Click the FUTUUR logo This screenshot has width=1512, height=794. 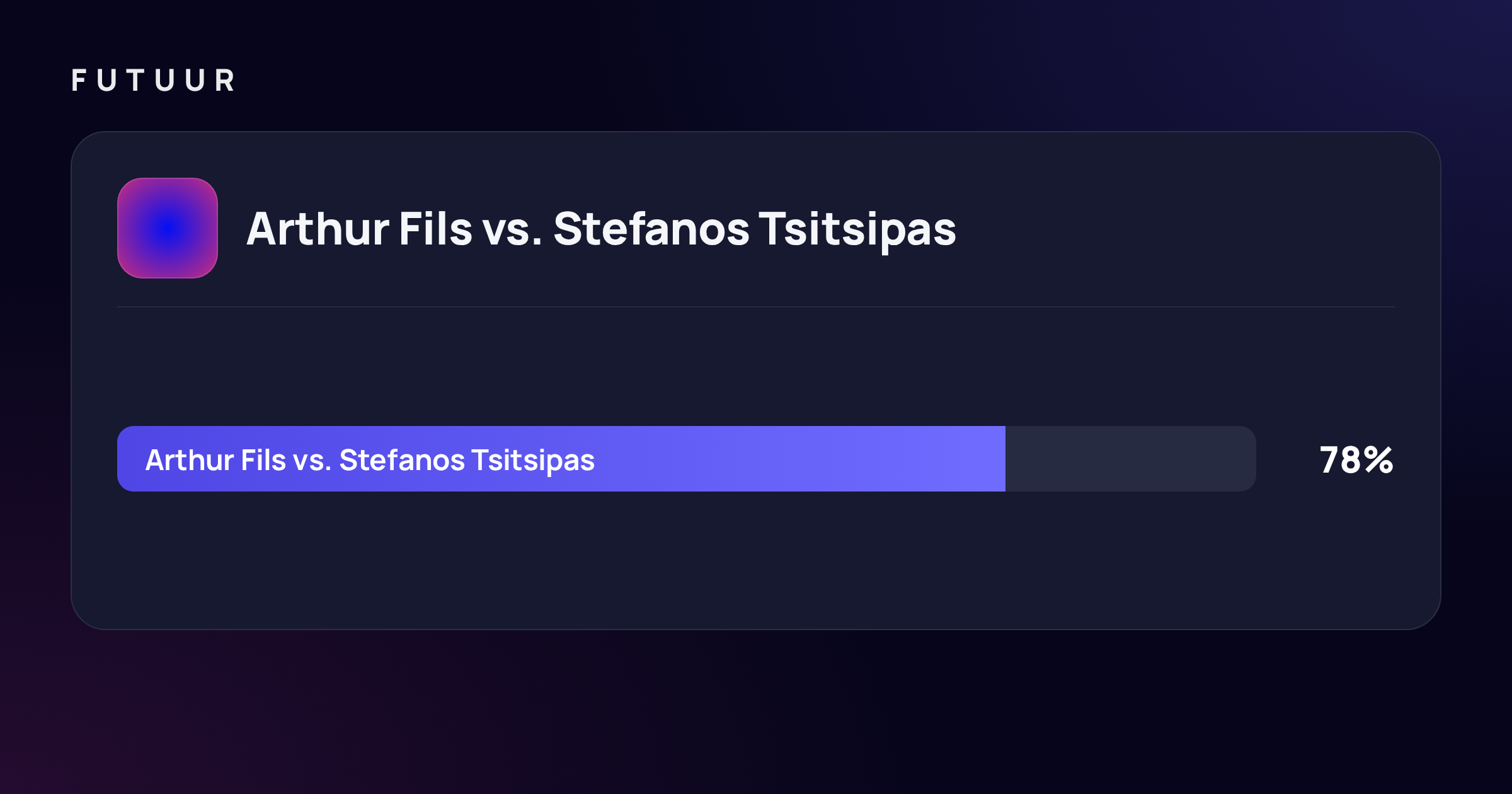click(x=153, y=81)
